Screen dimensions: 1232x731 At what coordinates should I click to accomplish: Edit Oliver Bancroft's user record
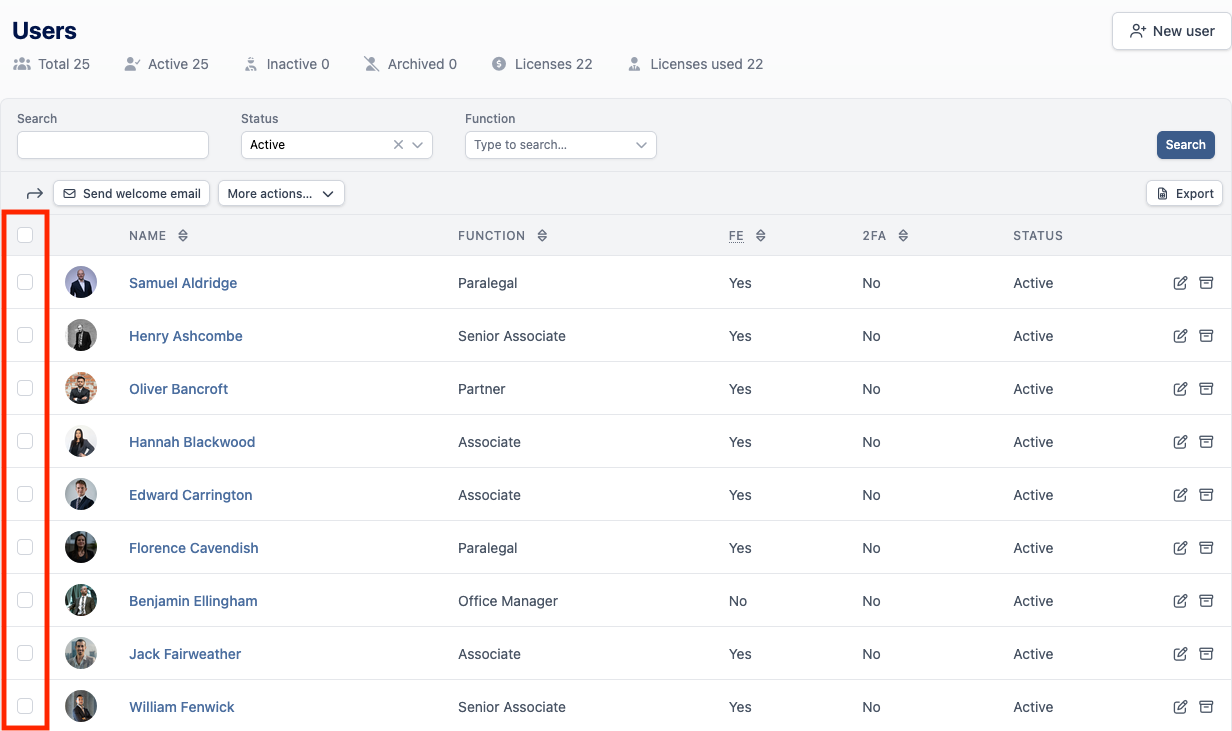1180,389
